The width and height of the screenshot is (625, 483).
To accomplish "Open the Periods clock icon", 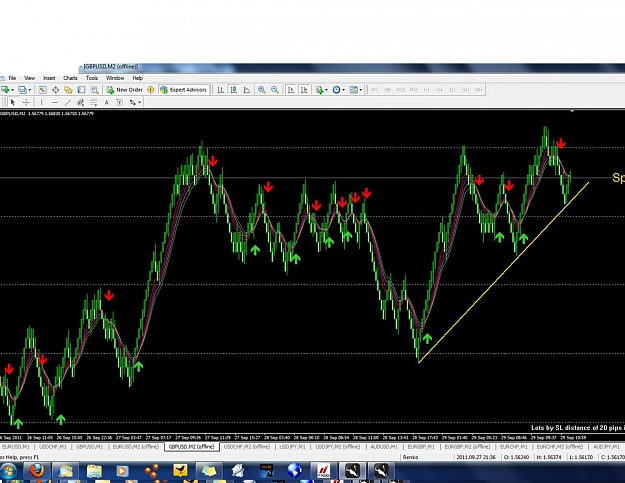I will click(336, 90).
